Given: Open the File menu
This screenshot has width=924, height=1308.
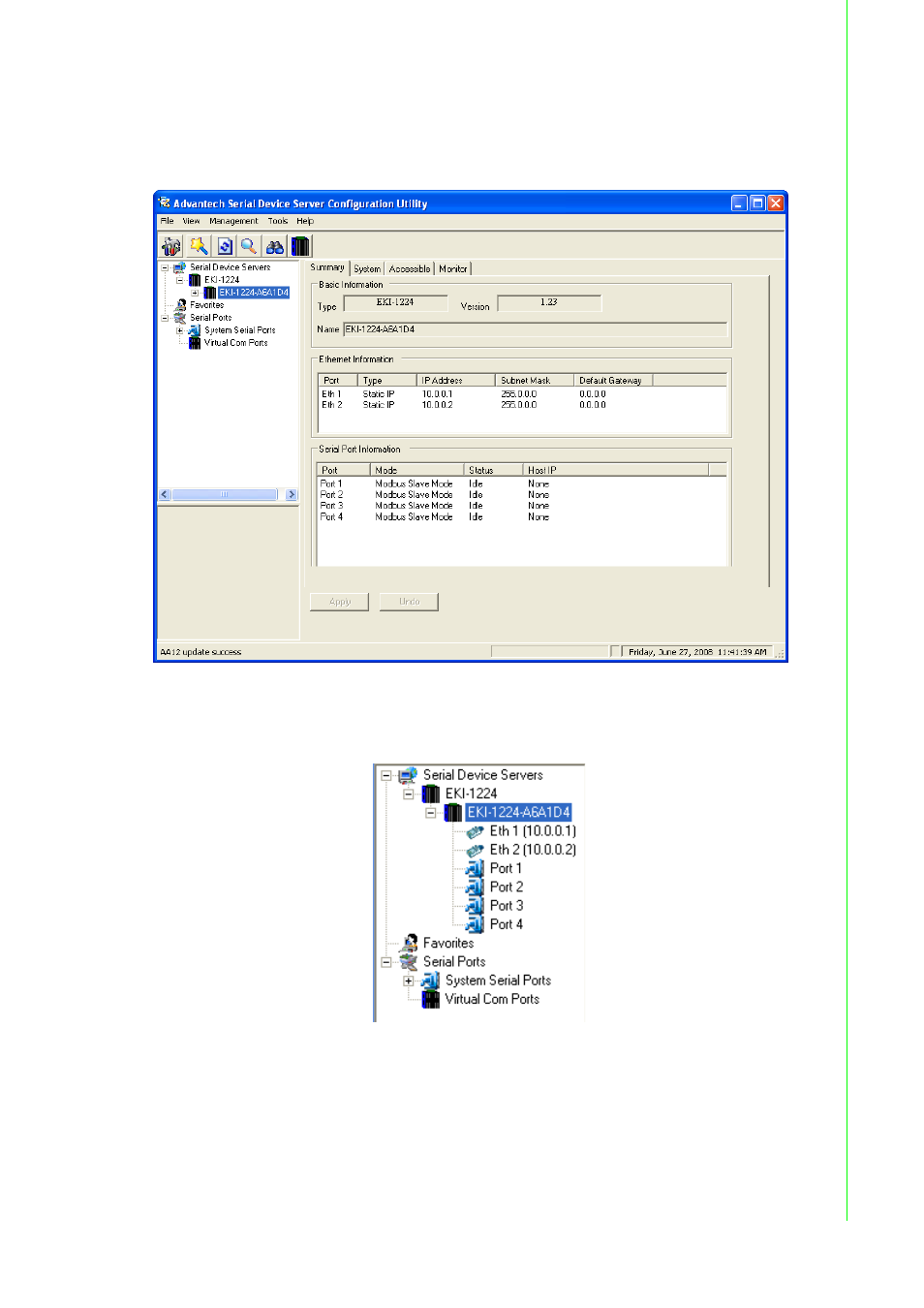Looking at the screenshot, I should point(167,221).
